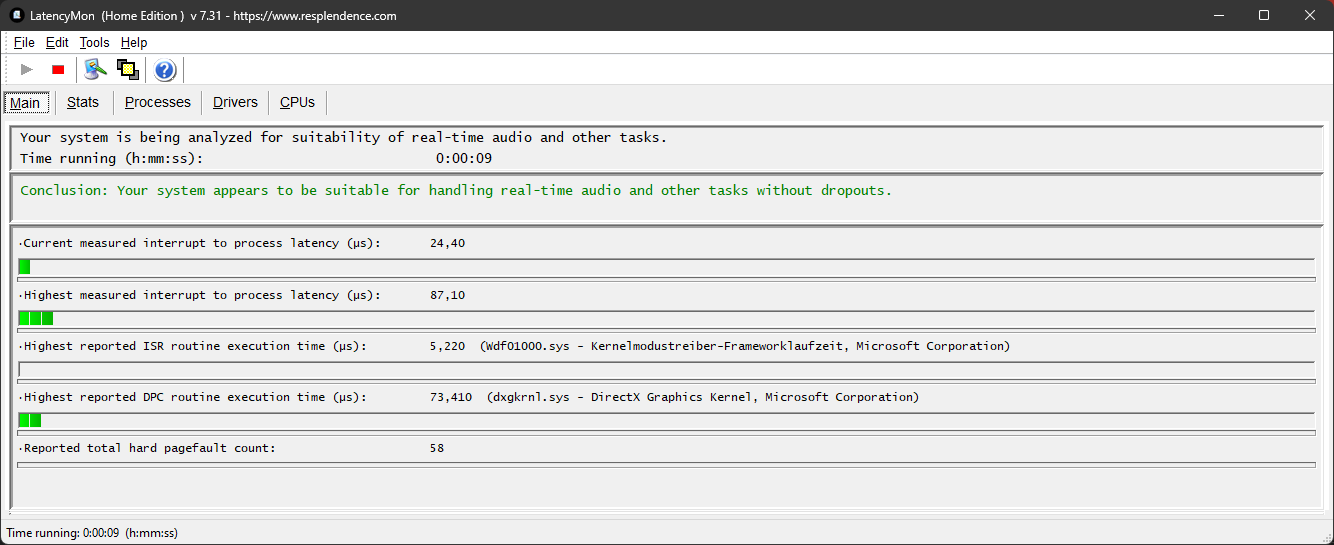
Task: Click the highest interrupt to process latency bar
Action: click(x=666, y=318)
